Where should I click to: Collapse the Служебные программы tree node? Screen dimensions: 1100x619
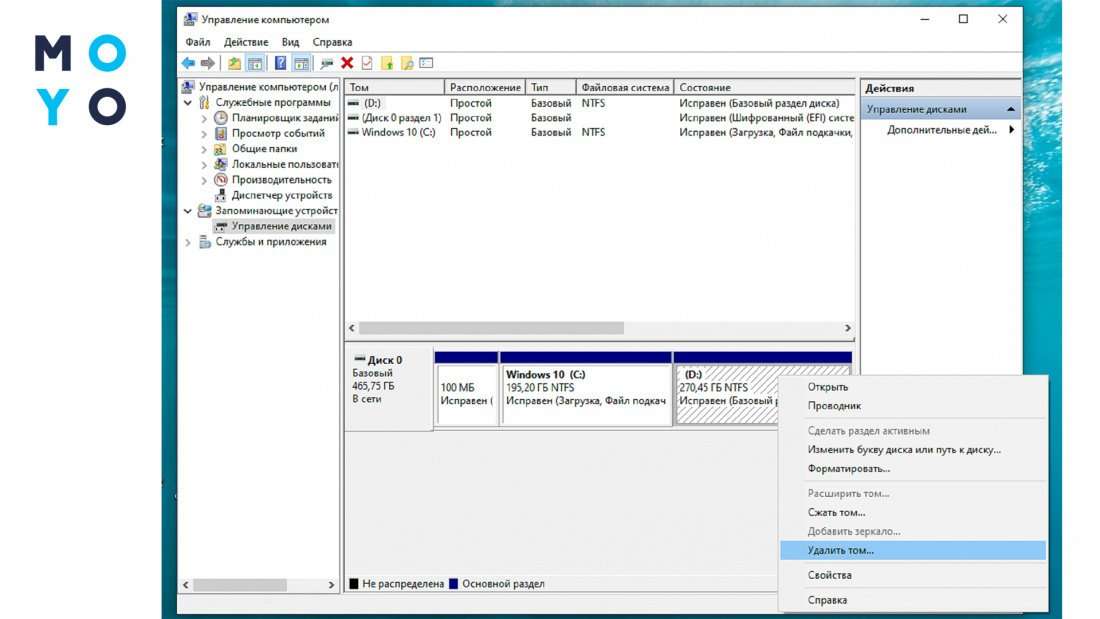(188, 103)
